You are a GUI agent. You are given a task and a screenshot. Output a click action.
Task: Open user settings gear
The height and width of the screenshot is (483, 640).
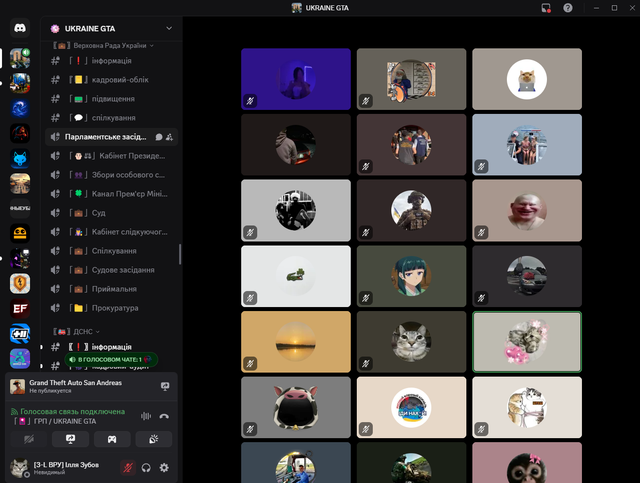(164, 467)
